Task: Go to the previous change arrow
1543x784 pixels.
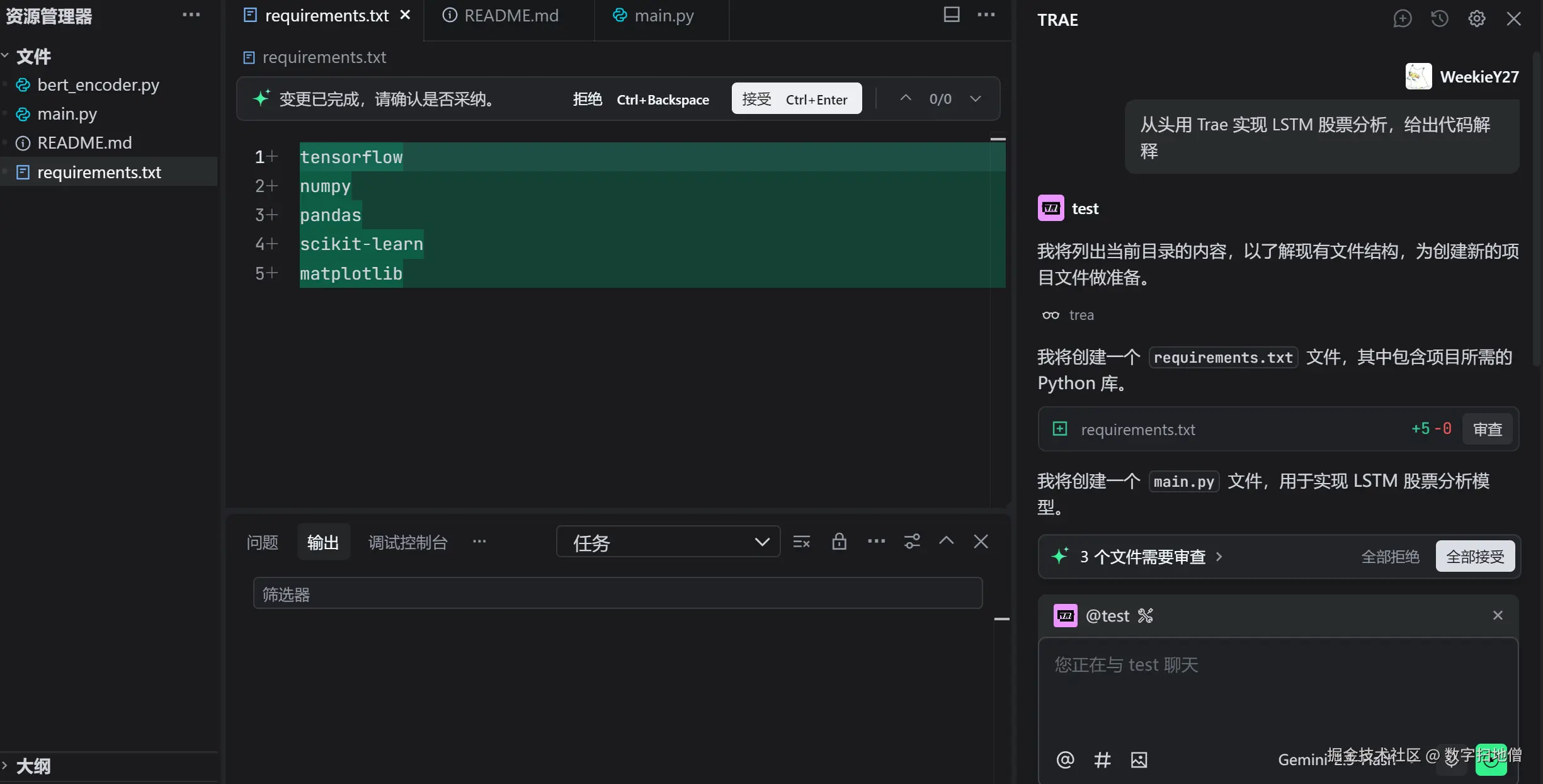Action: (905, 98)
